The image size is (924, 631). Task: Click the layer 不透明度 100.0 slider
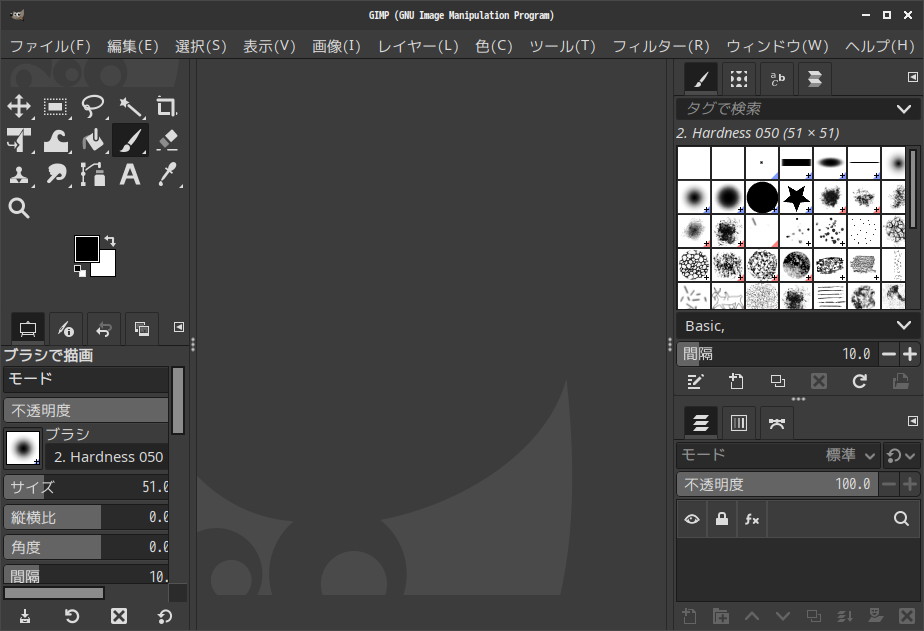[777, 484]
